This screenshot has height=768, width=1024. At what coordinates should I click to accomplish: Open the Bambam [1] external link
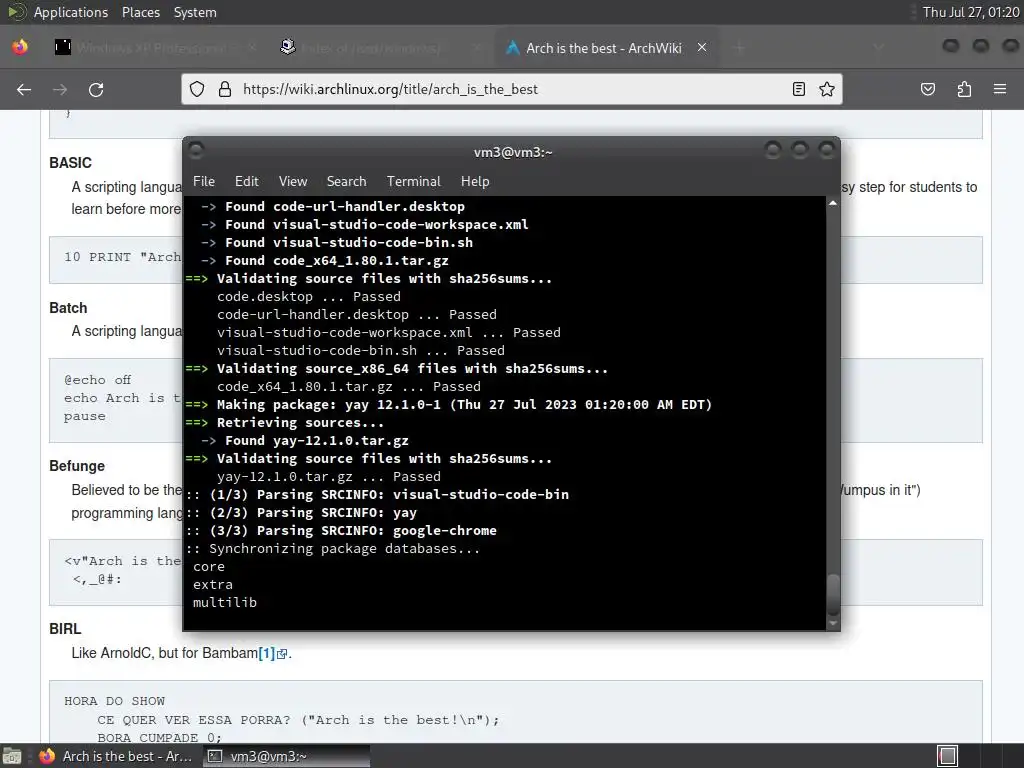click(x=272, y=653)
